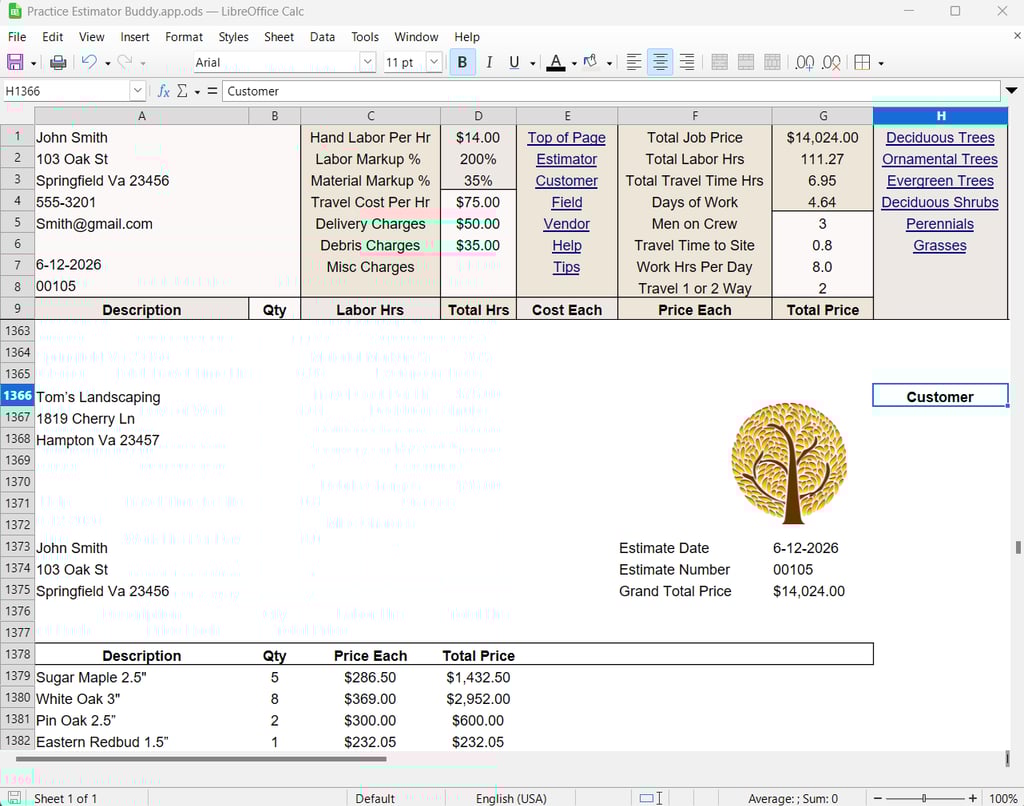The height and width of the screenshot is (806, 1024).
Task: Open the Font Name dropdown
Action: tap(368, 61)
